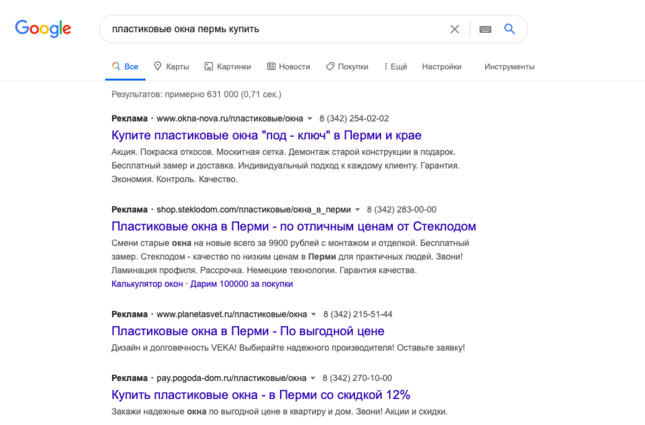This screenshot has width=645, height=425.
Task: Expand the Ещё menu
Action: coord(395,66)
